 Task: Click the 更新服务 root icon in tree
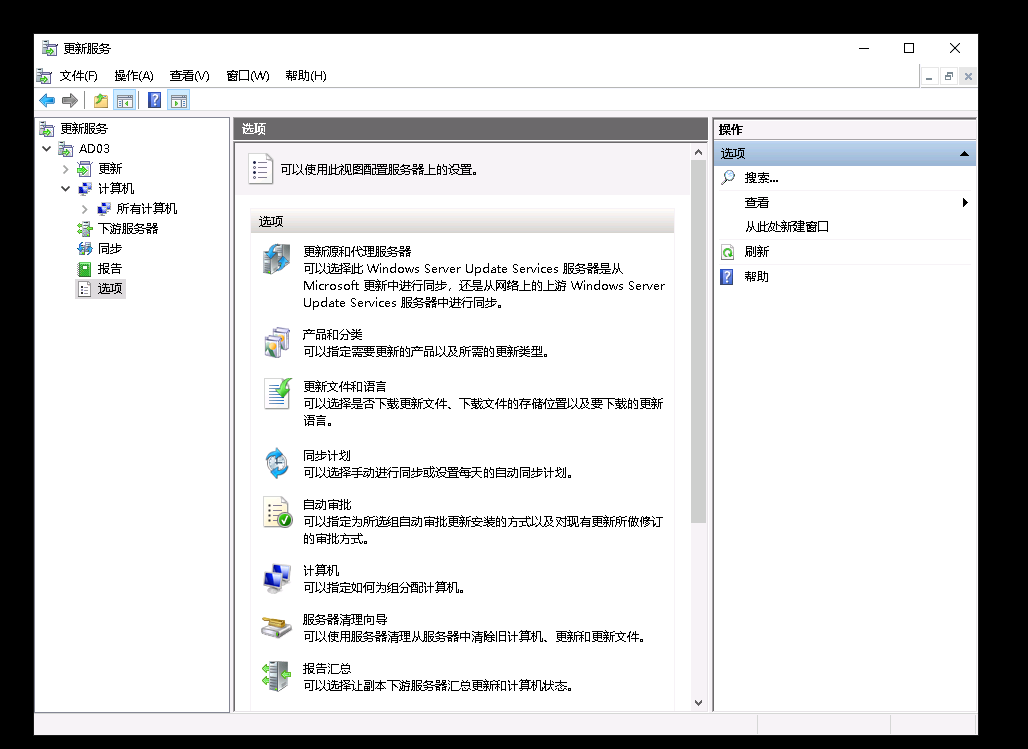tap(47, 129)
